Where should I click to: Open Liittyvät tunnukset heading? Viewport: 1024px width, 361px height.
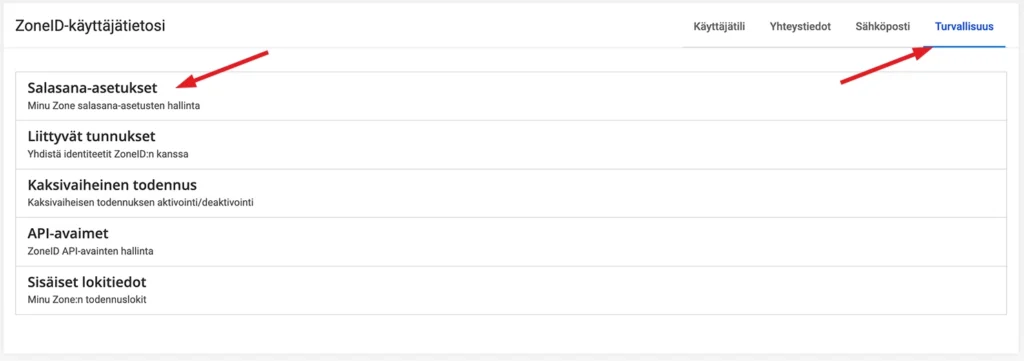point(91,136)
